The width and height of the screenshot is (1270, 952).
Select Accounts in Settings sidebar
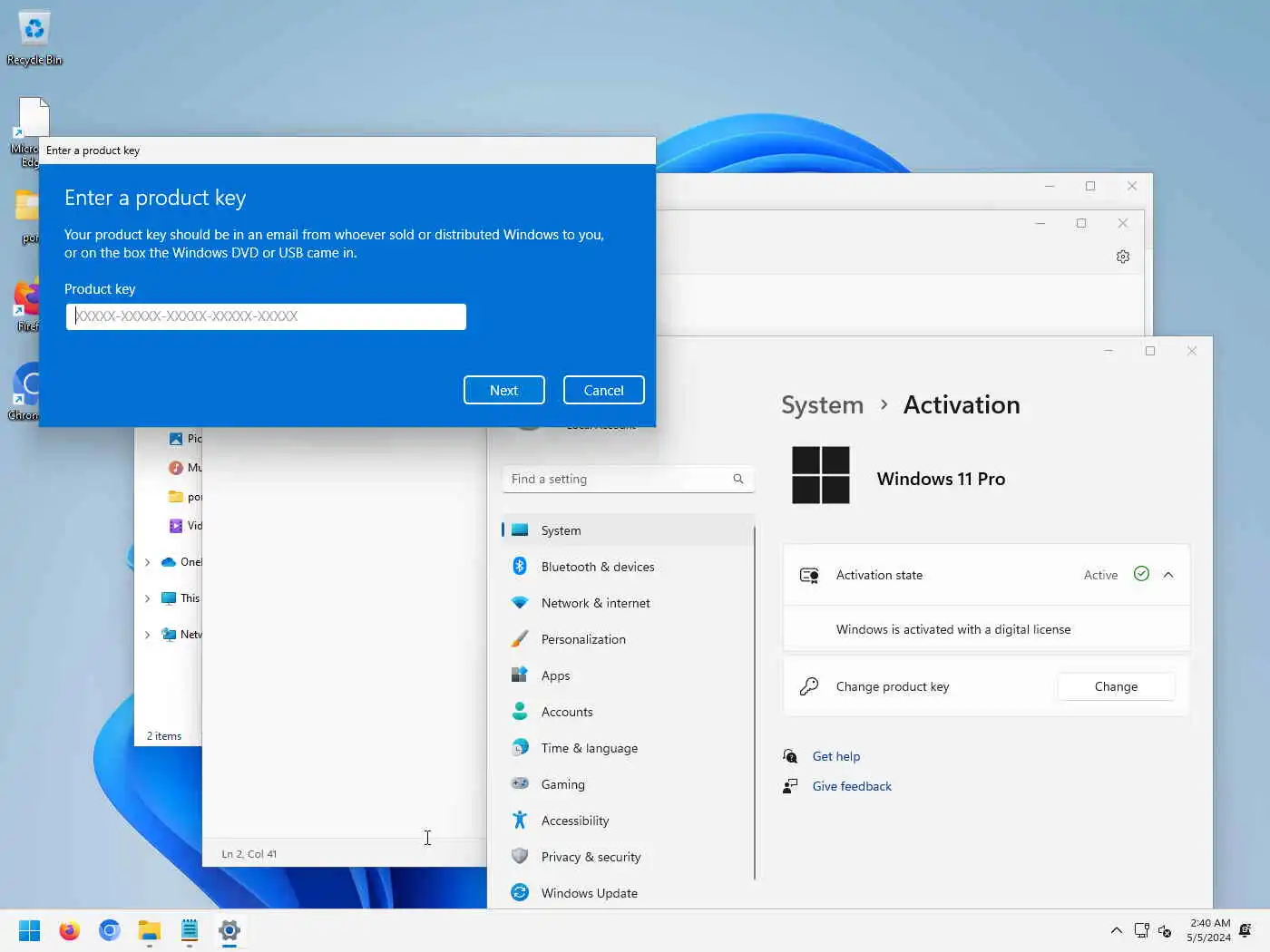click(x=628, y=712)
